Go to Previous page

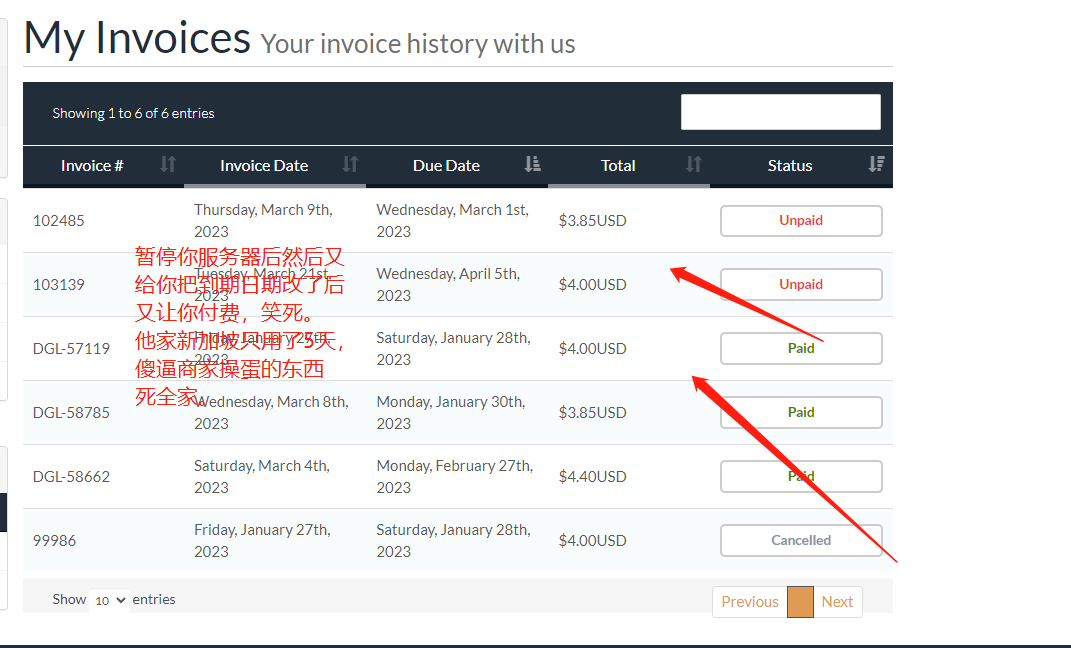coord(750,602)
